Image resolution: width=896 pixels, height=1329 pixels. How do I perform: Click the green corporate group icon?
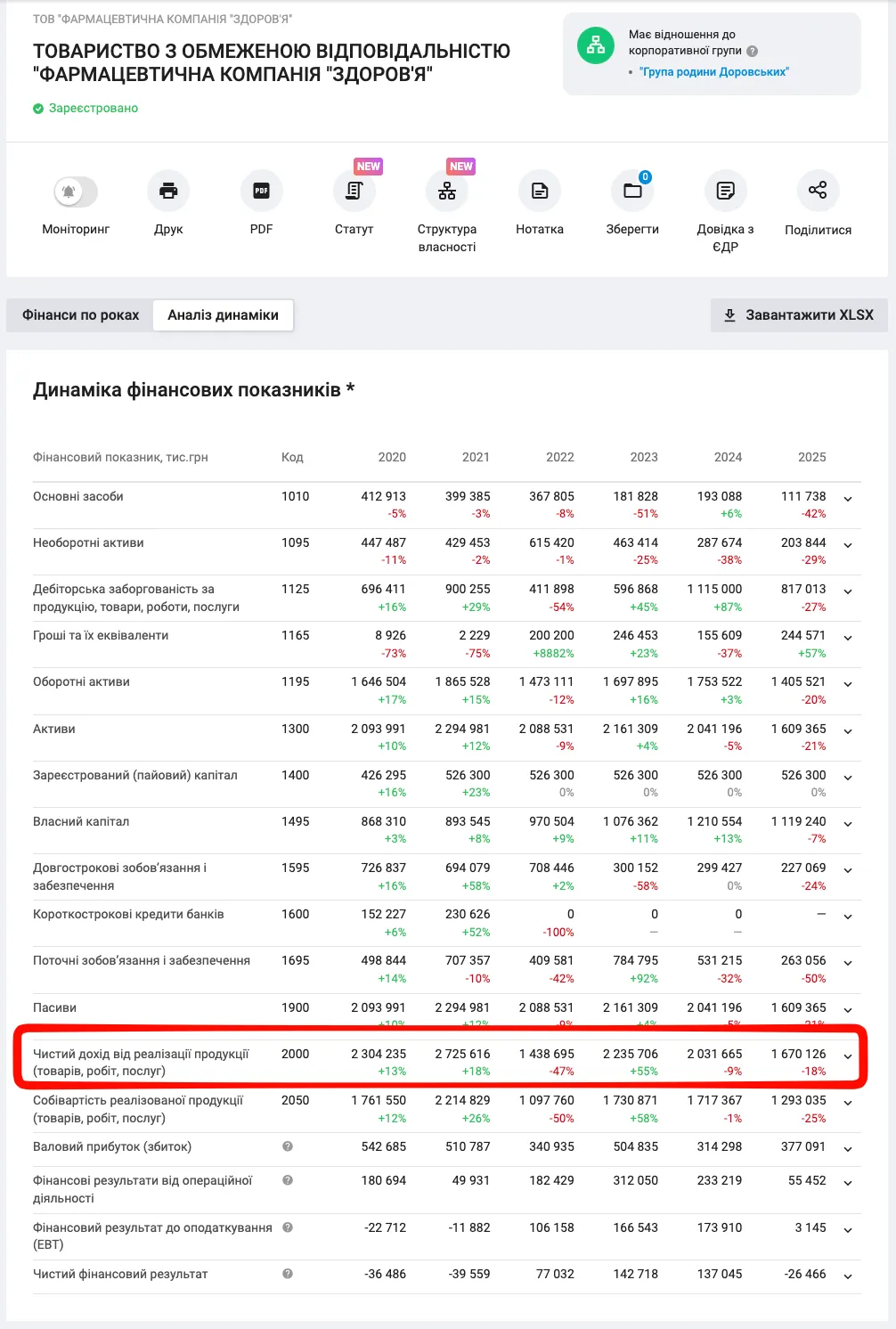click(x=596, y=45)
